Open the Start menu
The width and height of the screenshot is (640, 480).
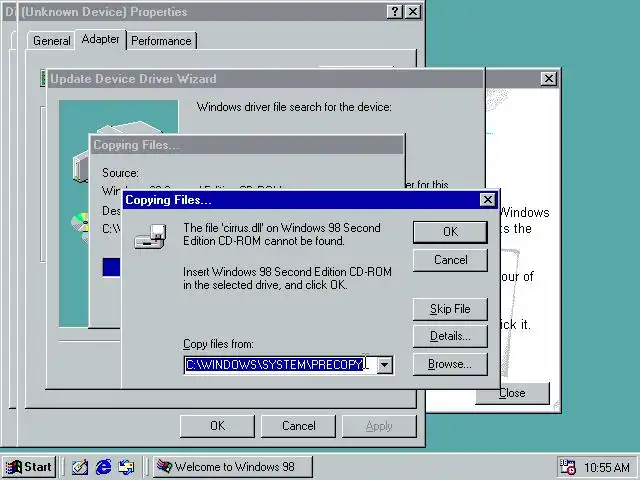click(29, 467)
